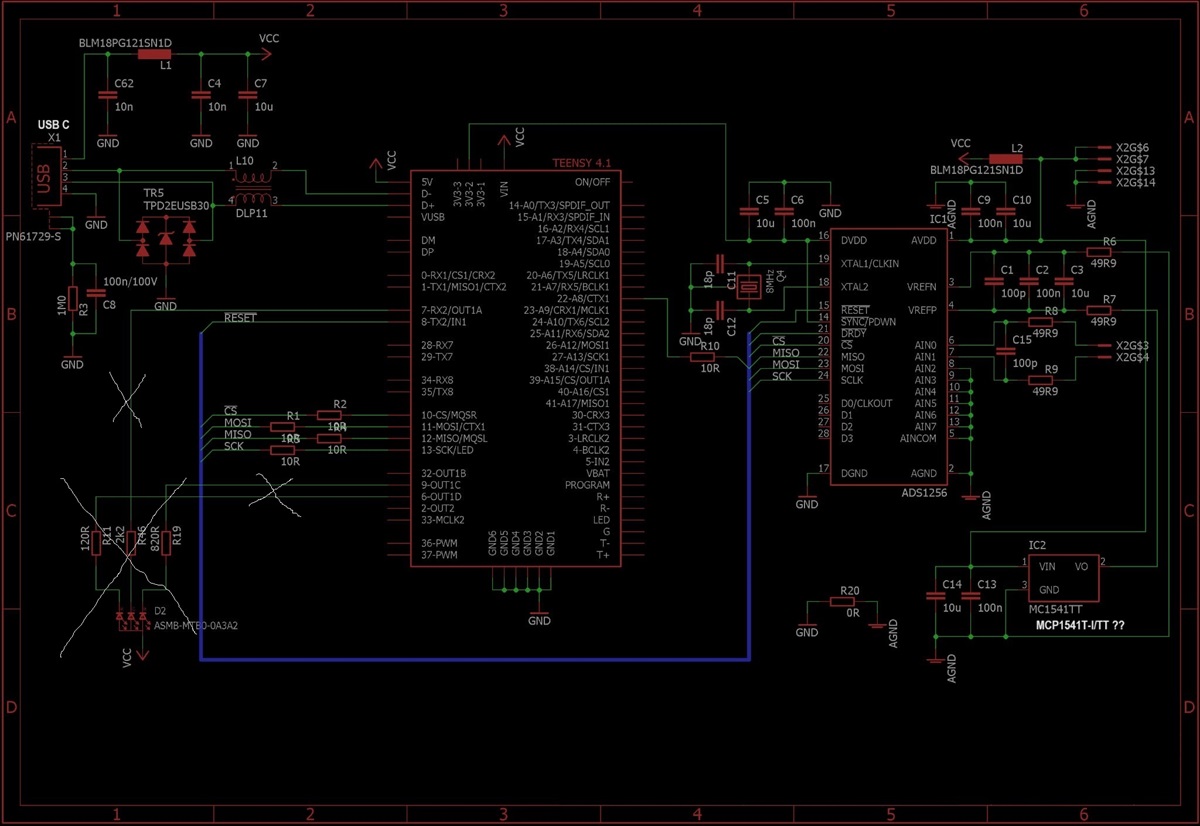Image resolution: width=1200 pixels, height=826 pixels.
Task: Click the ADS1256 IC body
Action: [x=888, y=355]
